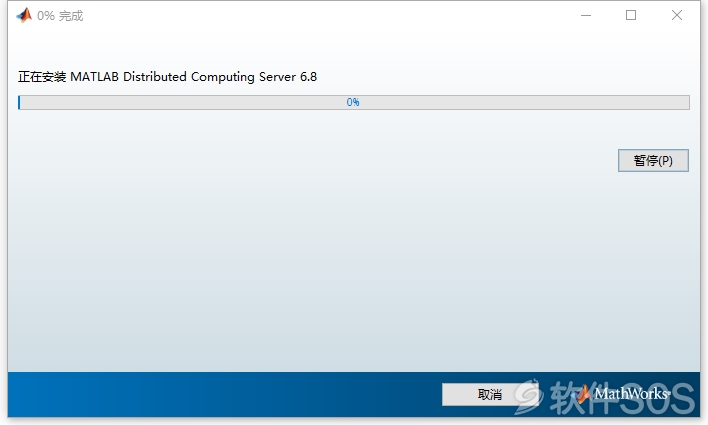Click the text 正在安装 MATLAB Distributed Computing Server 6.8
Image resolution: width=708 pixels, height=425 pixels.
[168, 77]
